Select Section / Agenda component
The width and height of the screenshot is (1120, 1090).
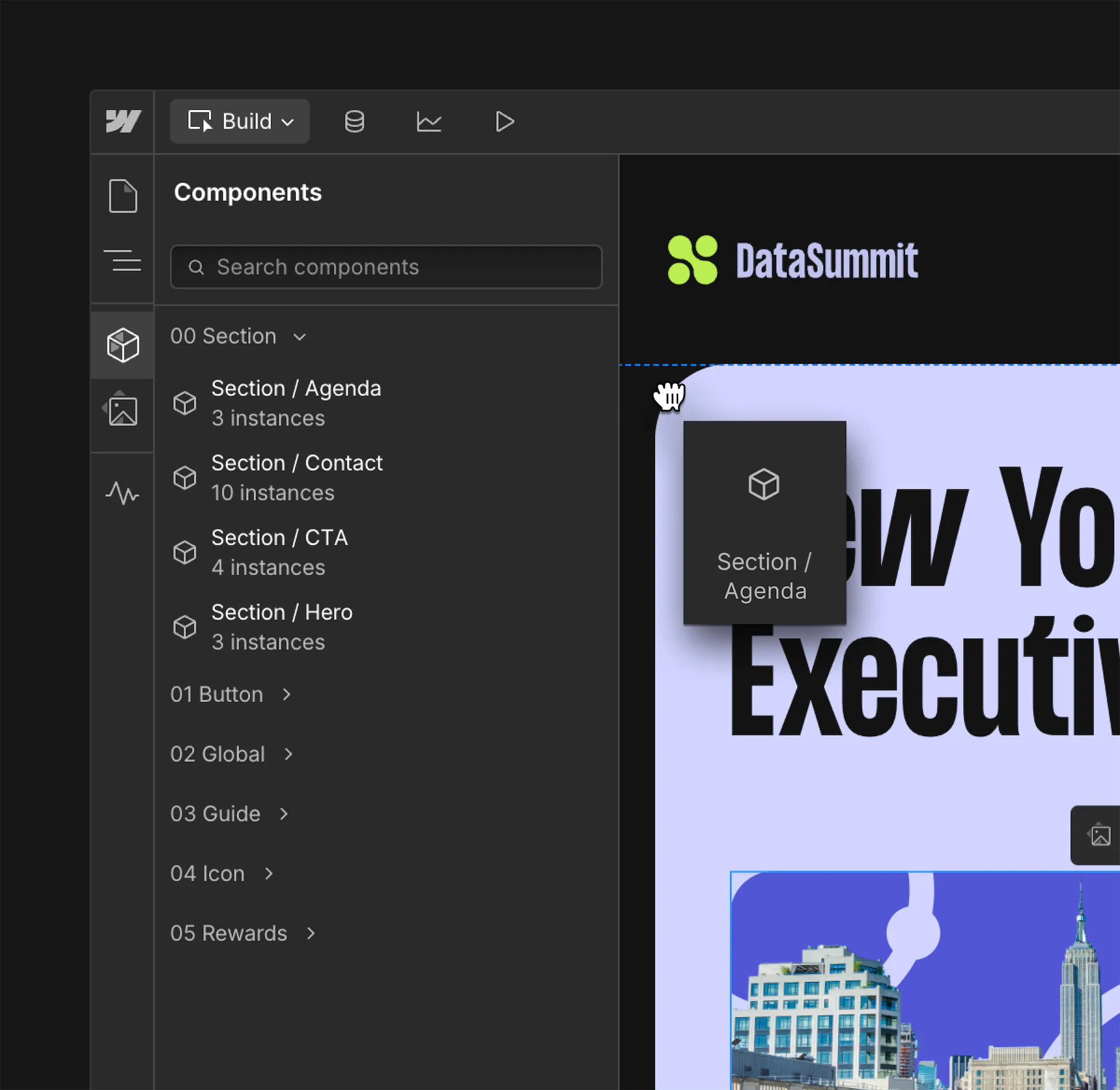[x=296, y=403]
